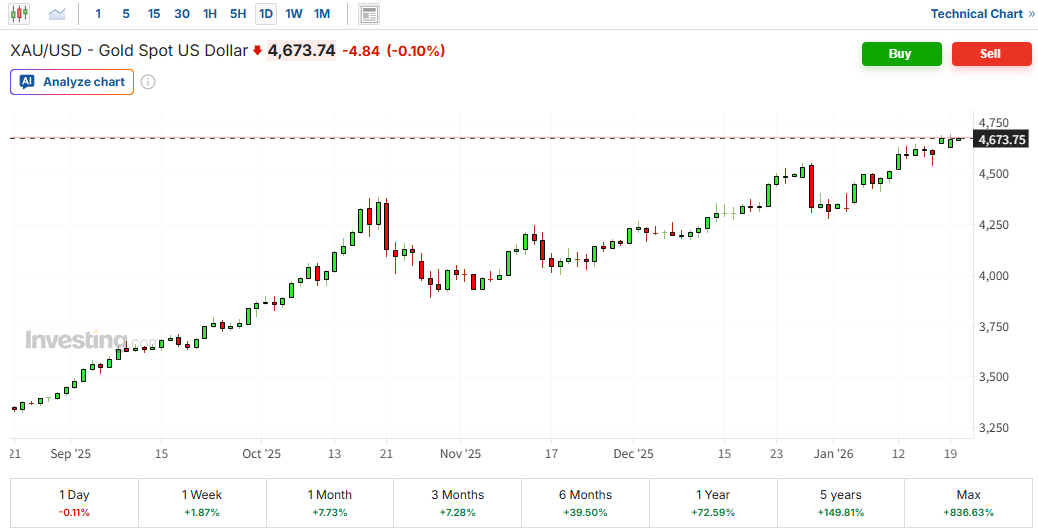
Task: Select the 1W weekly interval
Action: pos(294,14)
